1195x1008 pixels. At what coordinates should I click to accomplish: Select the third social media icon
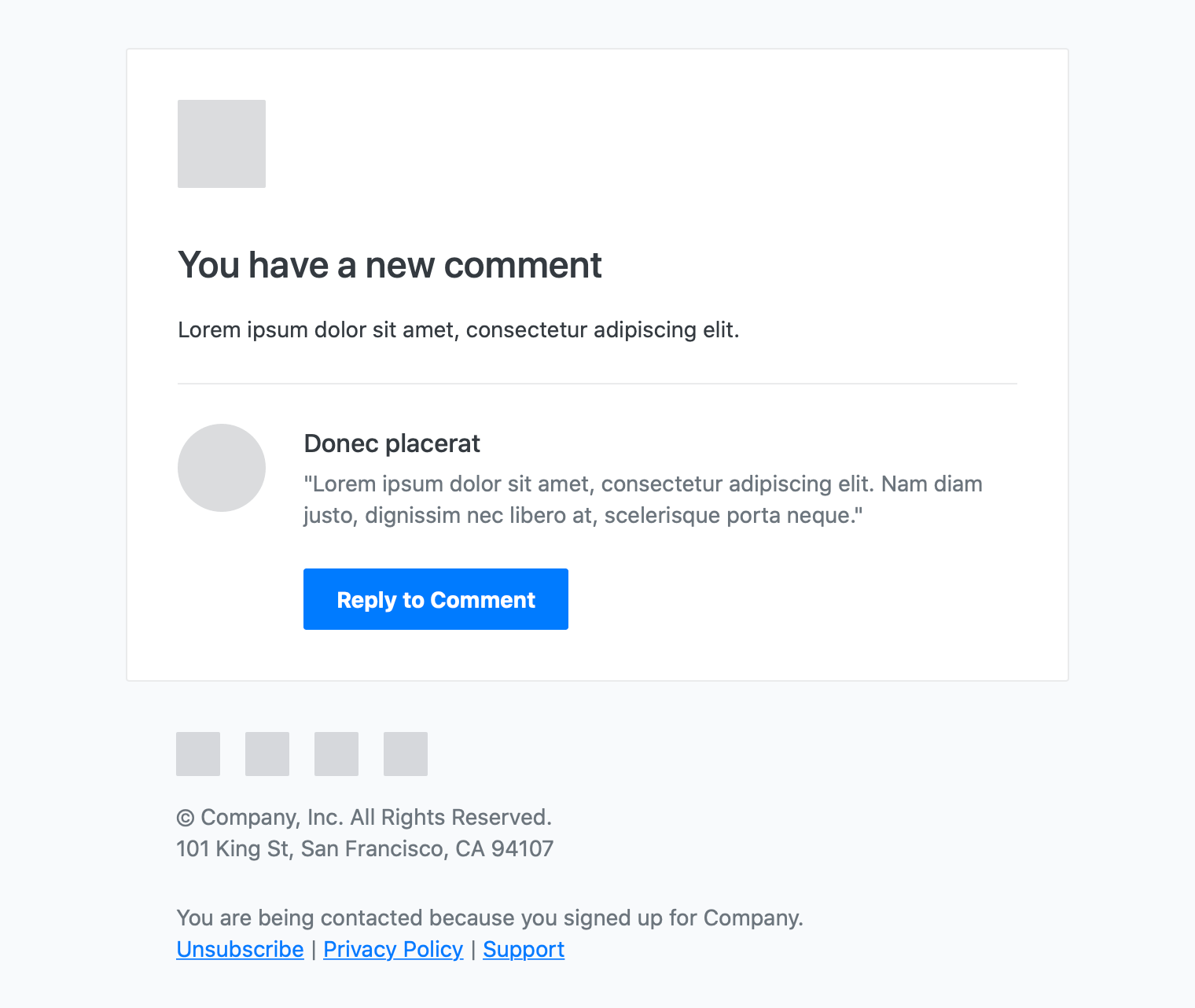[x=336, y=753]
